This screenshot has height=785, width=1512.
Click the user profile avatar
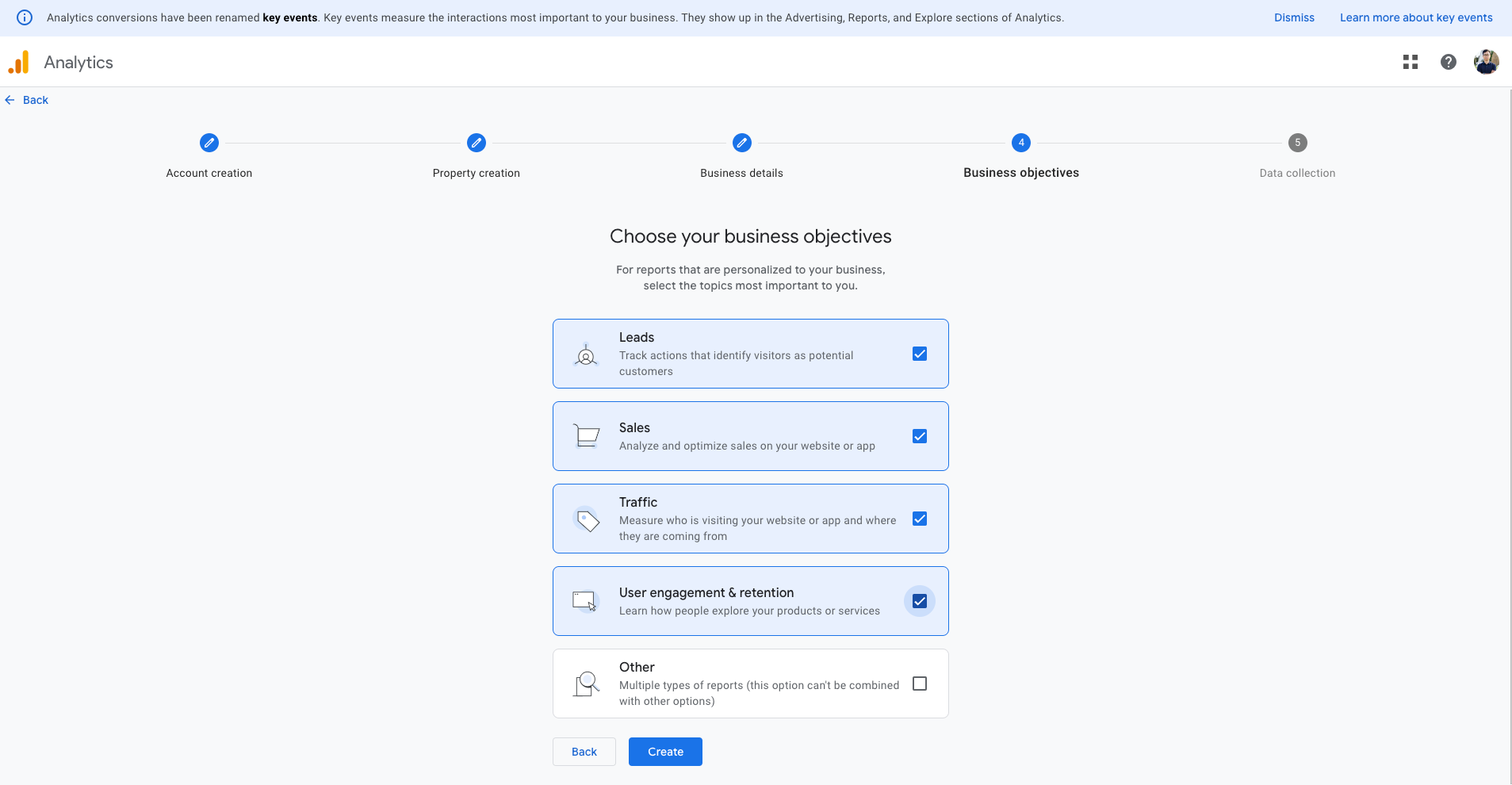point(1485,62)
